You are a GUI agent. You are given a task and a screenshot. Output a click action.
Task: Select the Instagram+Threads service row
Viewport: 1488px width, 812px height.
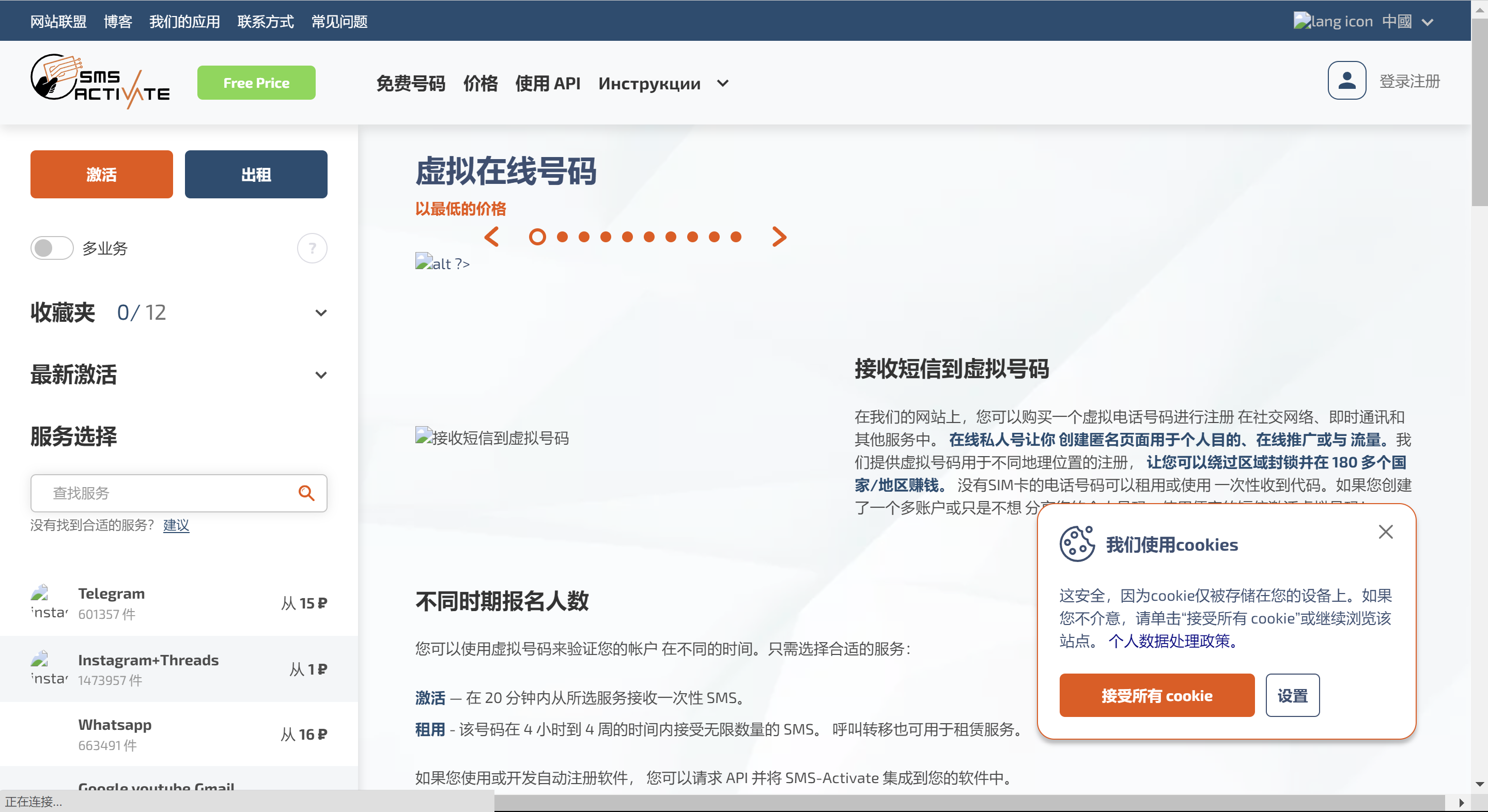(178, 669)
